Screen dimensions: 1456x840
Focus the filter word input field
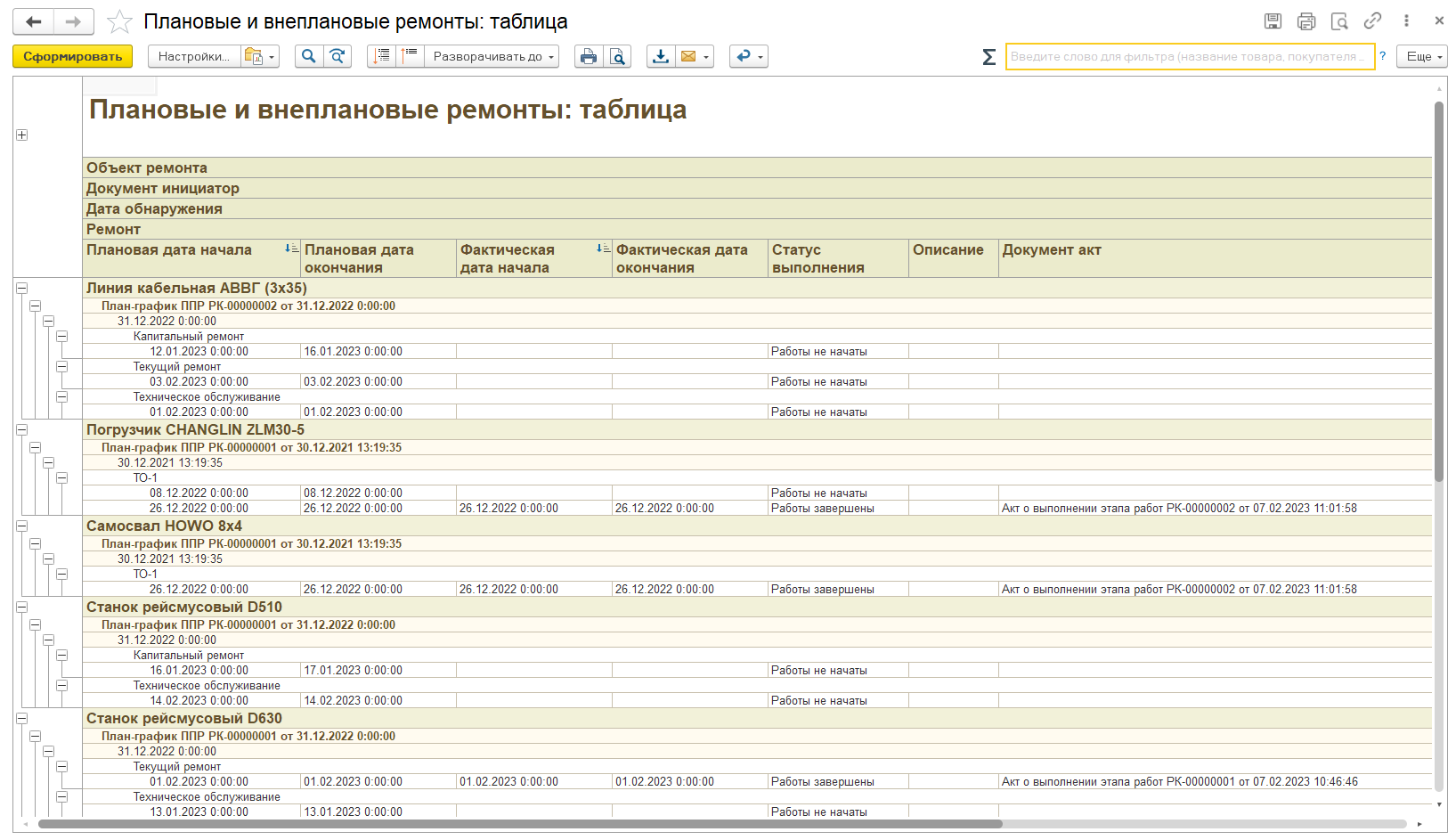pos(1191,56)
